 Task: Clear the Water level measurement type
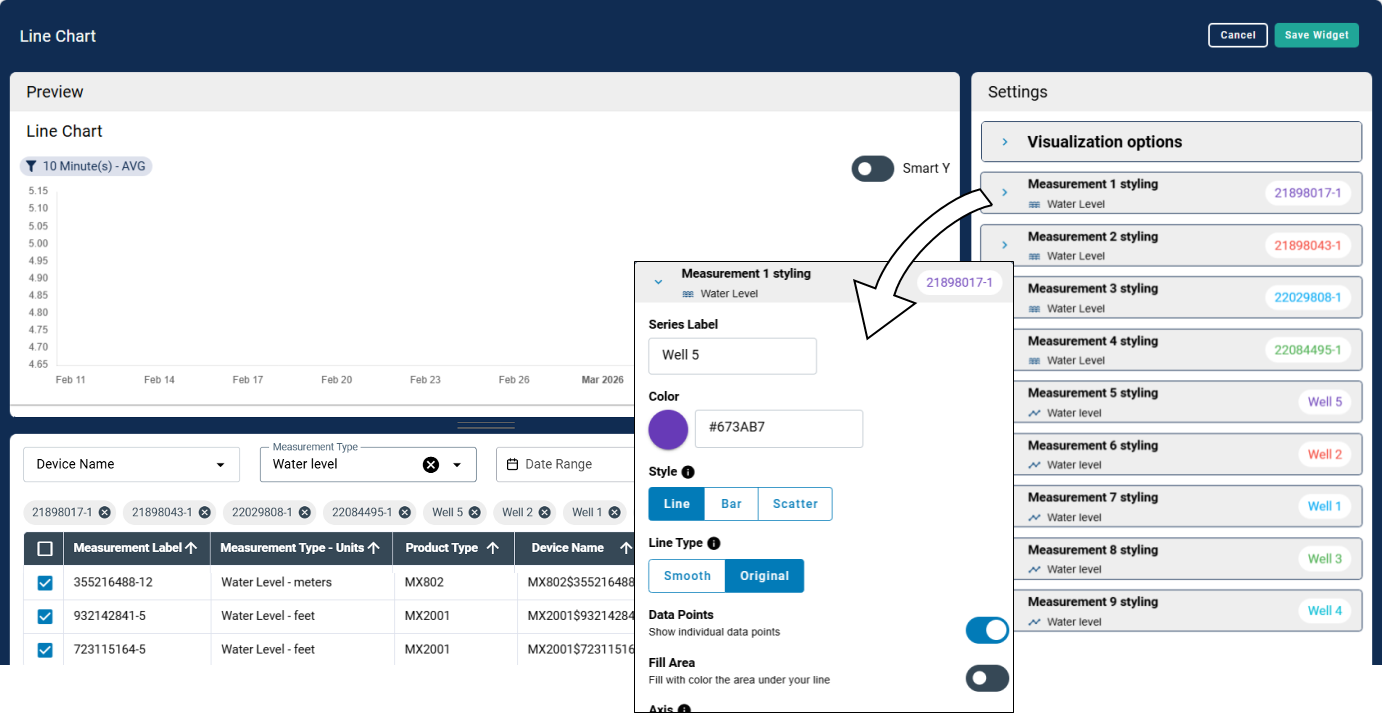431,464
